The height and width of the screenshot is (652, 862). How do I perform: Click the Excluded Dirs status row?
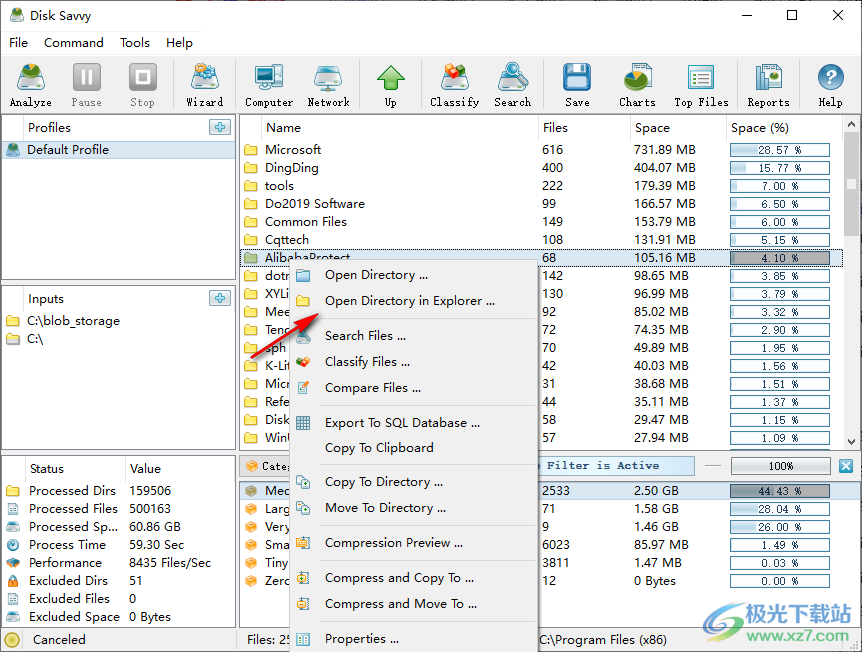tap(119, 581)
